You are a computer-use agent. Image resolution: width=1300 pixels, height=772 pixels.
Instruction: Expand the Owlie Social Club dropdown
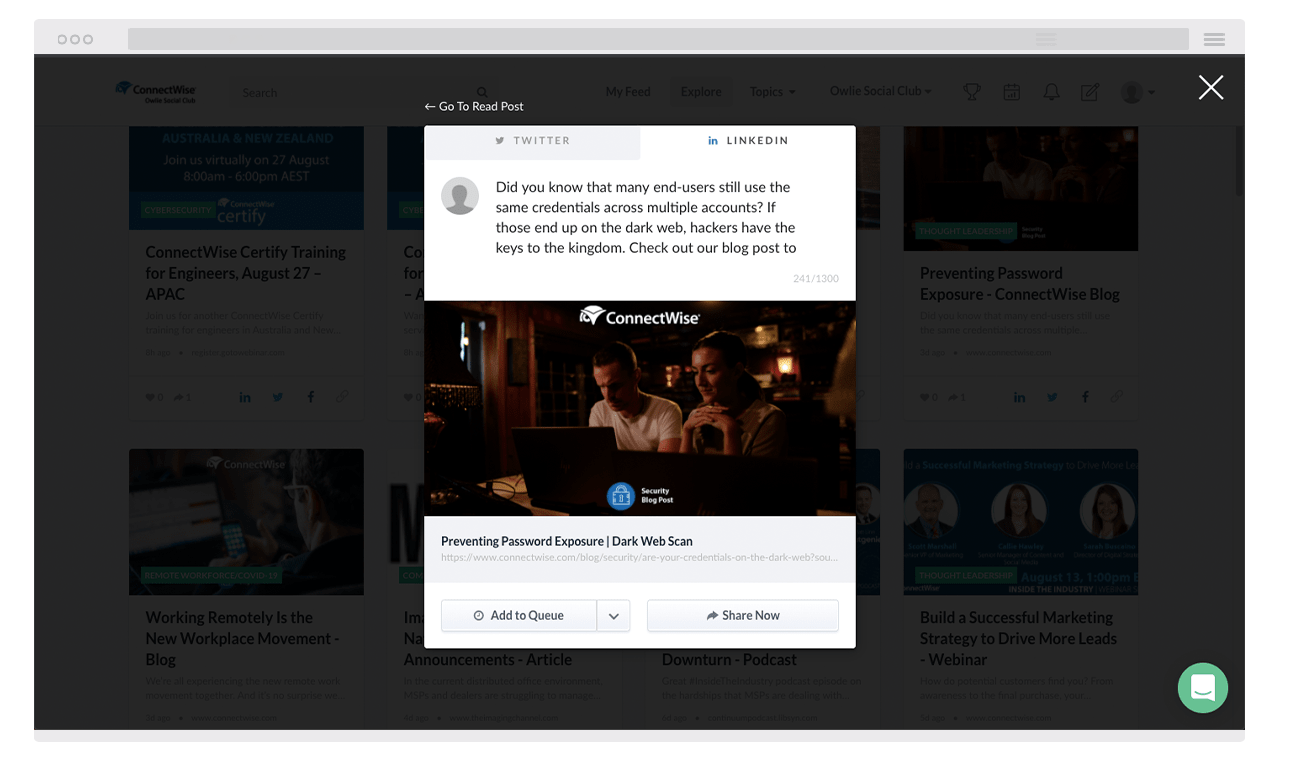tap(881, 91)
